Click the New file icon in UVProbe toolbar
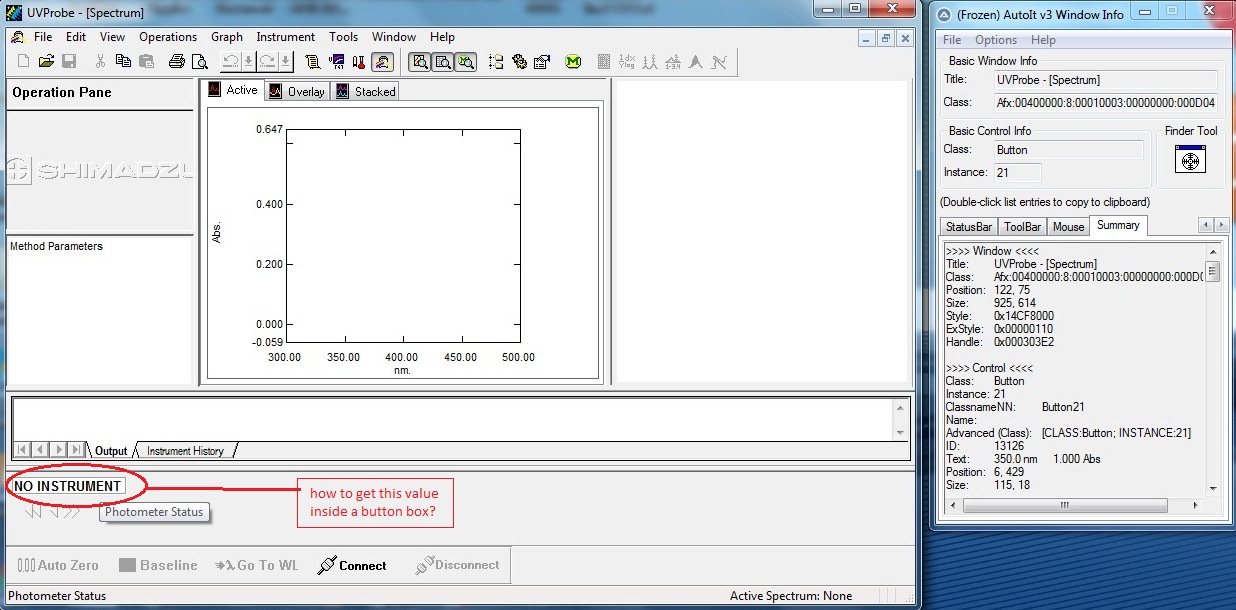 pyautogui.click(x=24, y=62)
